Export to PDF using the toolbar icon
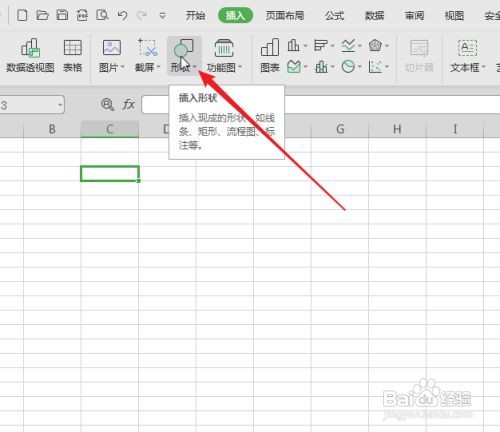This screenshot has height=432, width=500. click(82, 15)
